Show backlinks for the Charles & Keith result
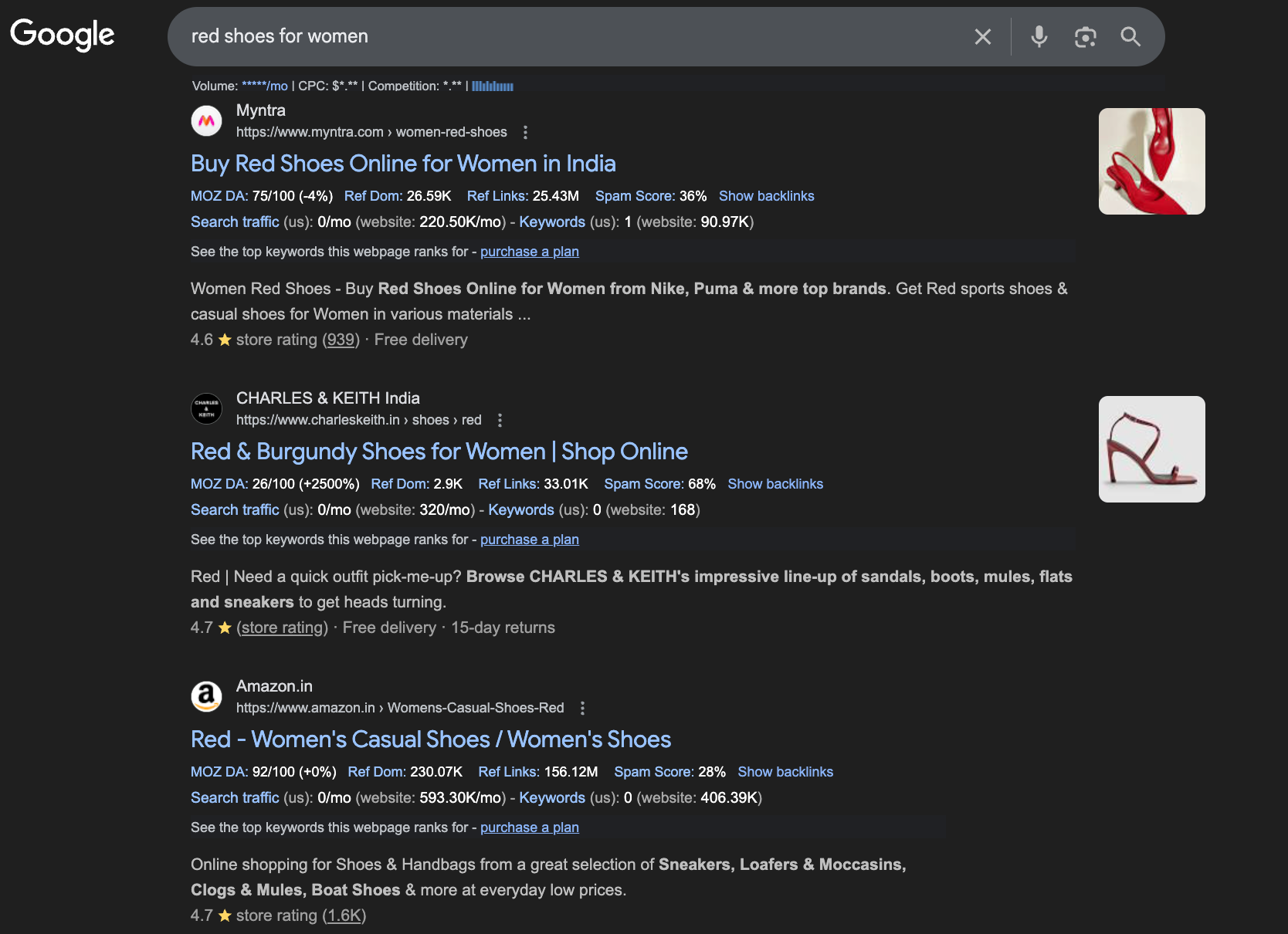The width and height of the screenshot is (1288, 934). click(x=775, y=484)
